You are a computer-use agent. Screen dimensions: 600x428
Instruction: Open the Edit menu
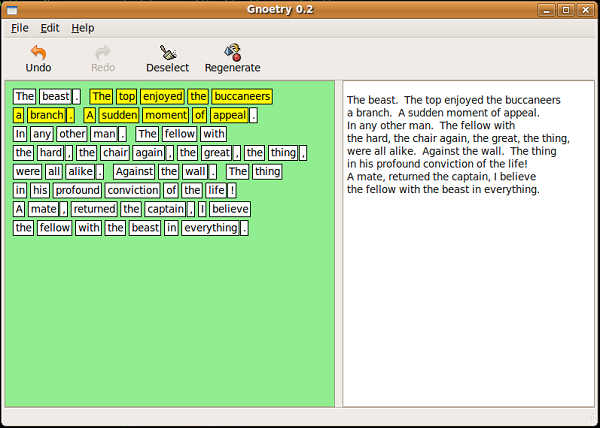coord(50,28)
